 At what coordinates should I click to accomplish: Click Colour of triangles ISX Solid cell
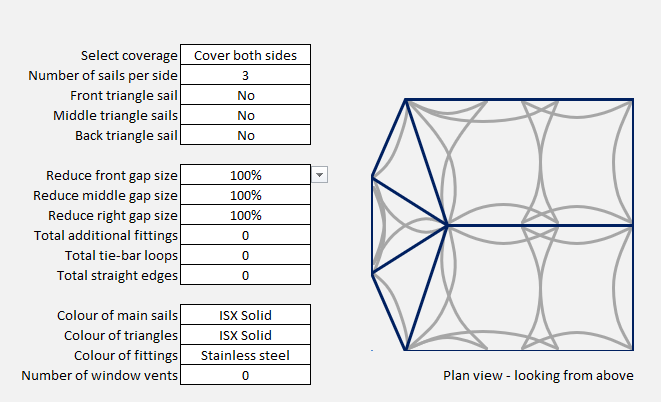click(x=245, y=335)
